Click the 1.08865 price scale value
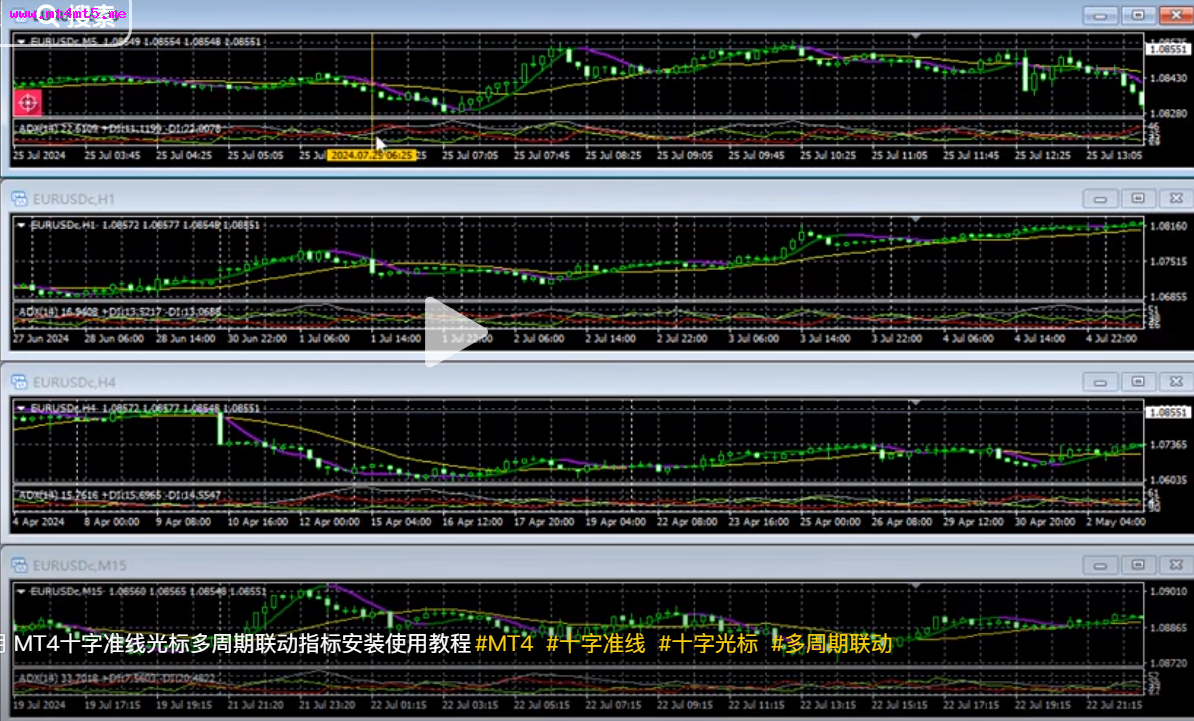1194x721 pixels. click(1168, 628)
